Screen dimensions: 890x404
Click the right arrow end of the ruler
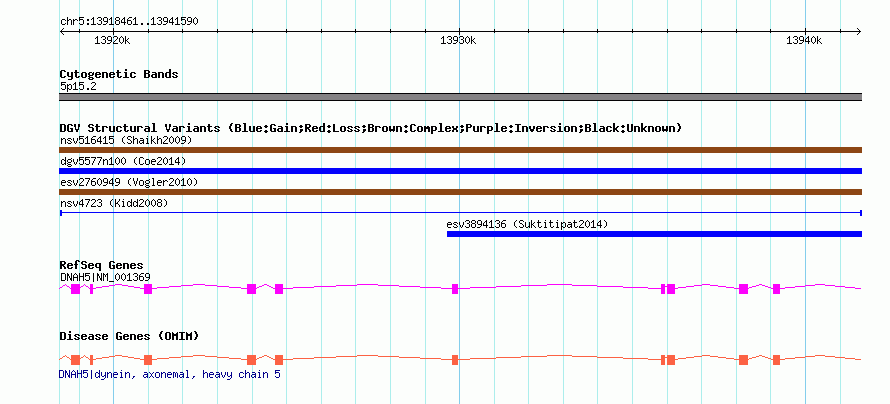859,32
